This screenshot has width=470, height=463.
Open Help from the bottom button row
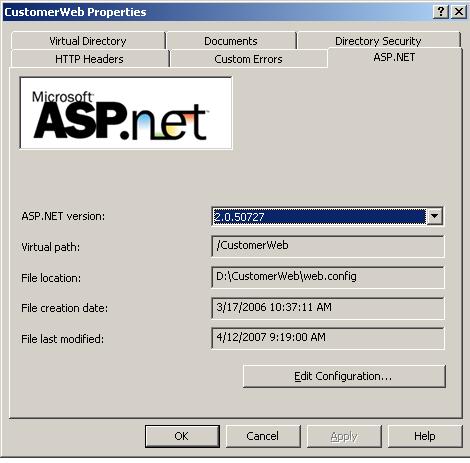[425, 436]
